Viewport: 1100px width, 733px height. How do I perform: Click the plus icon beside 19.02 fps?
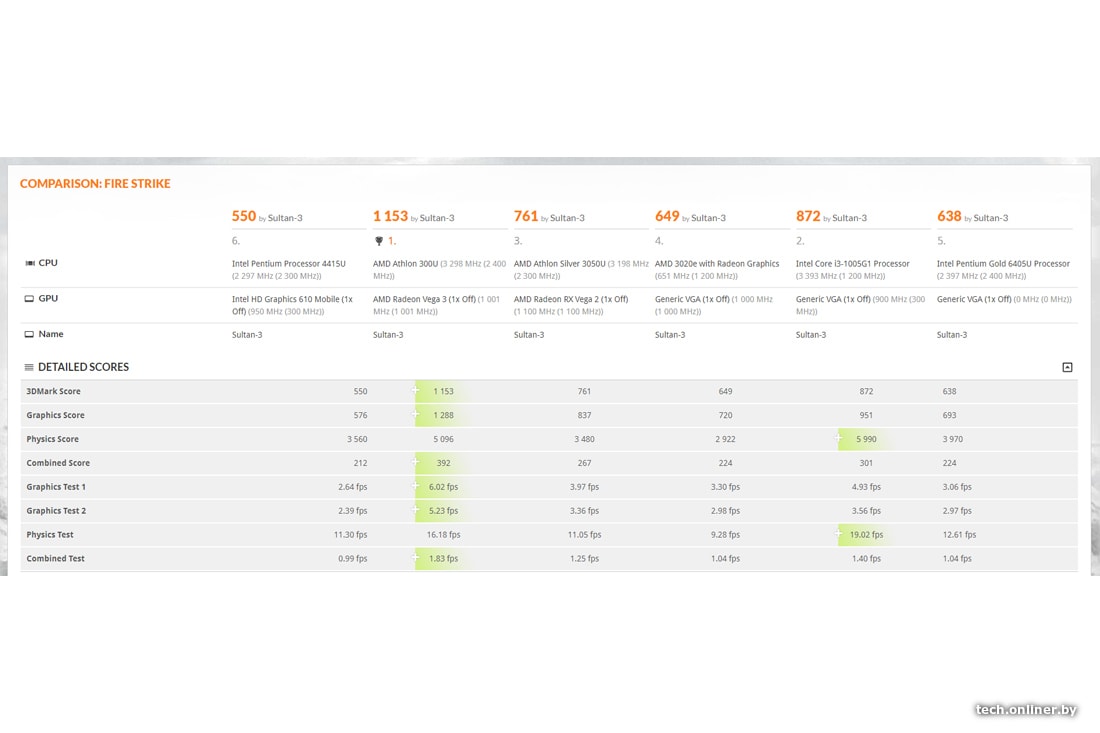click(839, 535)
